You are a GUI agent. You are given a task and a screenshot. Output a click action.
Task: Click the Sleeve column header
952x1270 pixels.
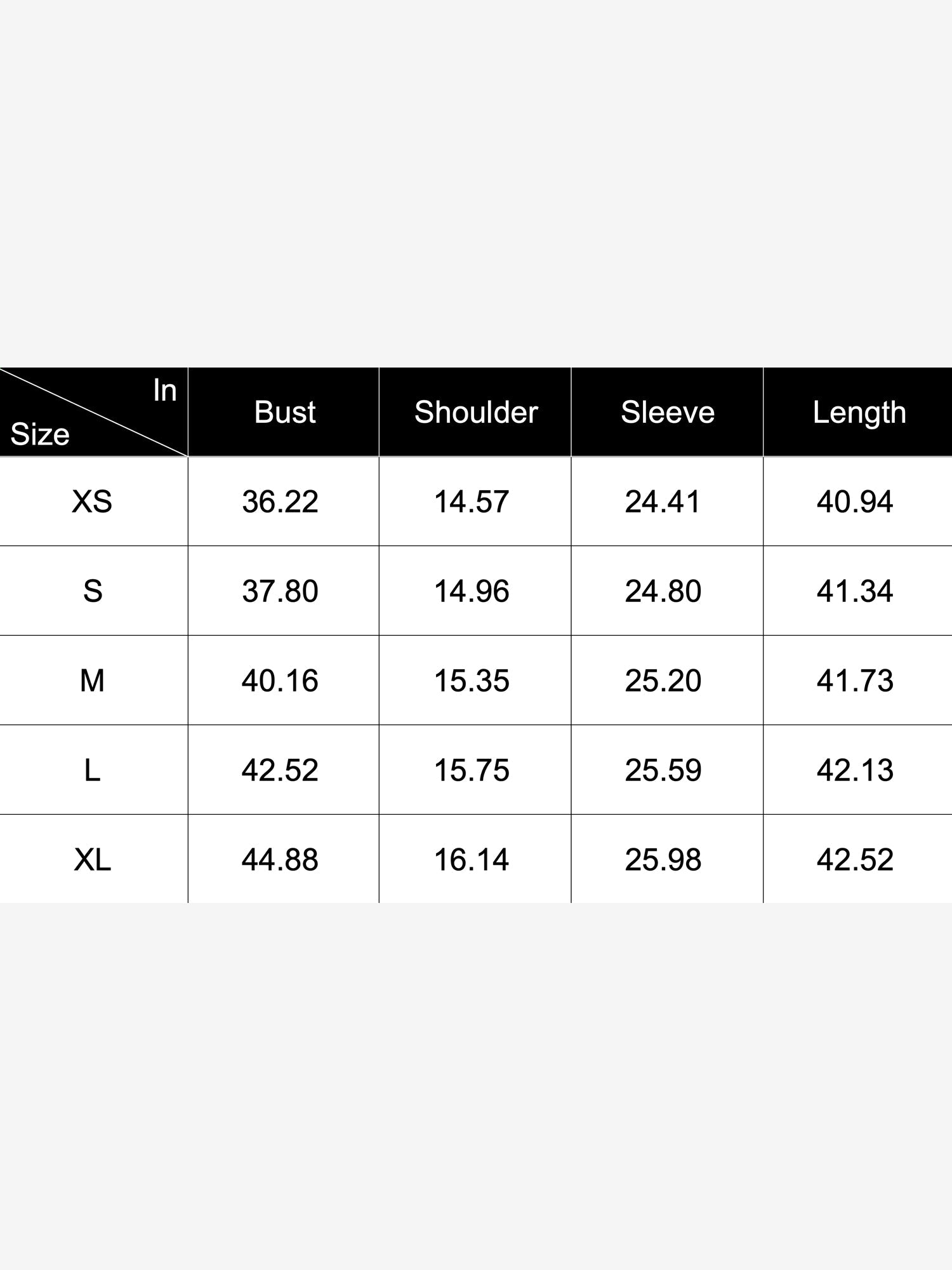click(x=668, y=412)
